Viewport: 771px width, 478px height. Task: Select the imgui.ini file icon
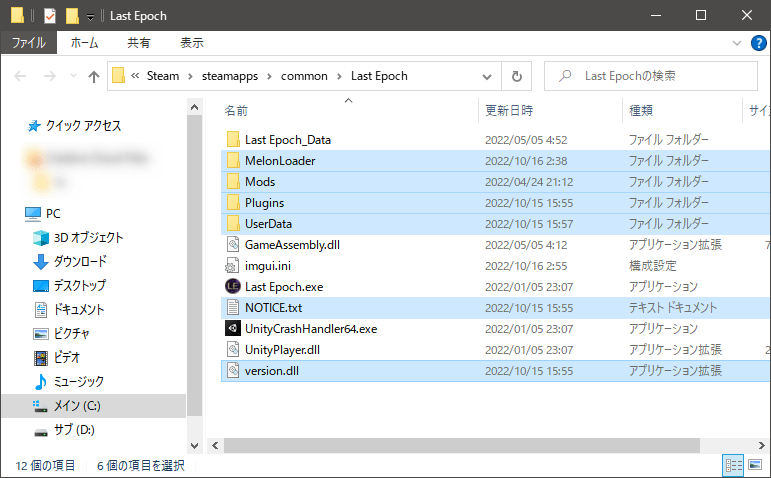pyautogui.click(x=232, y=266)
